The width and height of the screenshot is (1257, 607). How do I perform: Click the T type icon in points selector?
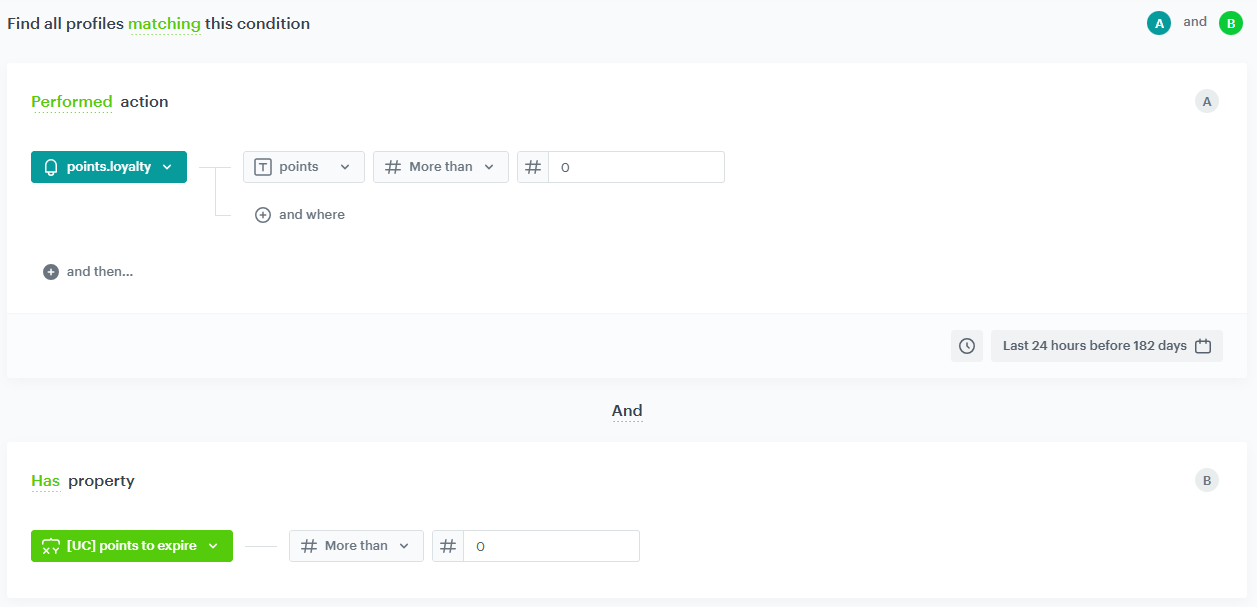[x=260, y=167]
